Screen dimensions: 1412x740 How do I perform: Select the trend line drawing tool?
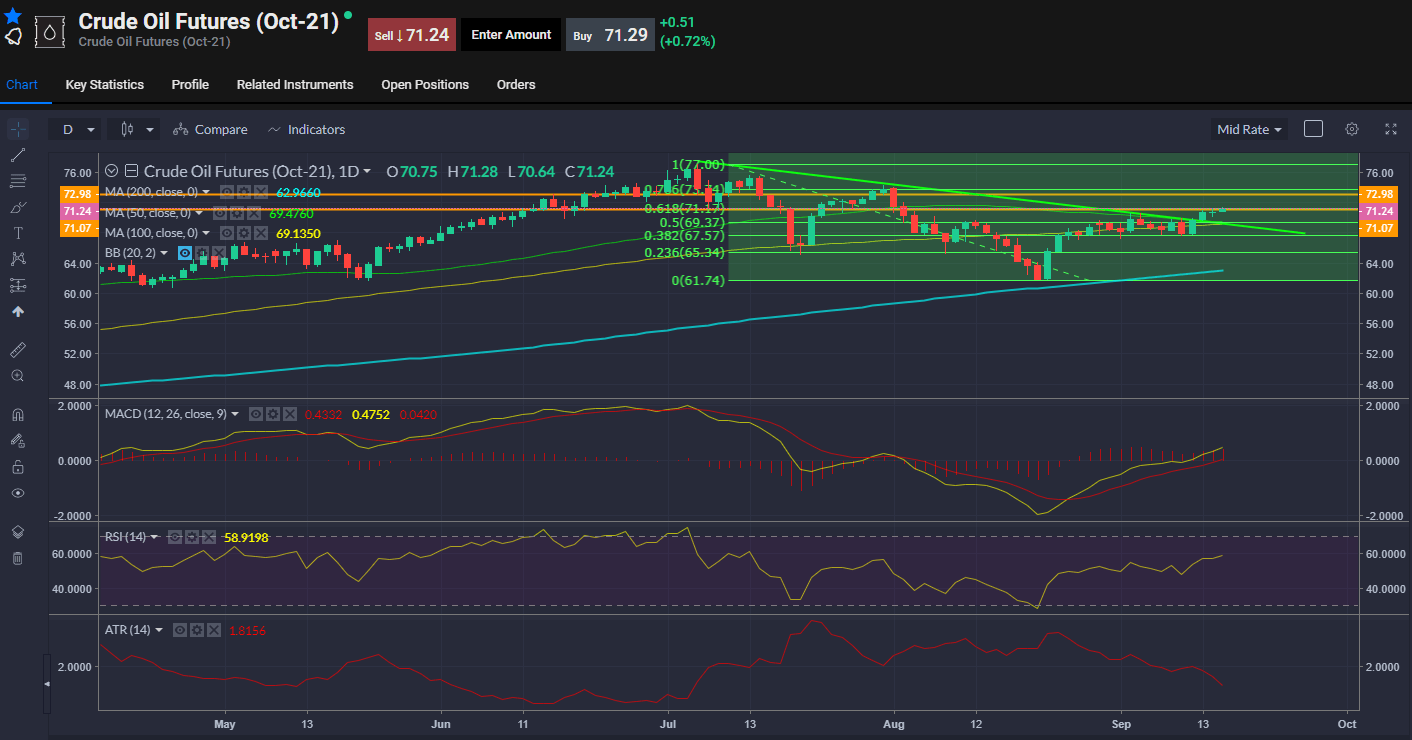tap(17, 156)
